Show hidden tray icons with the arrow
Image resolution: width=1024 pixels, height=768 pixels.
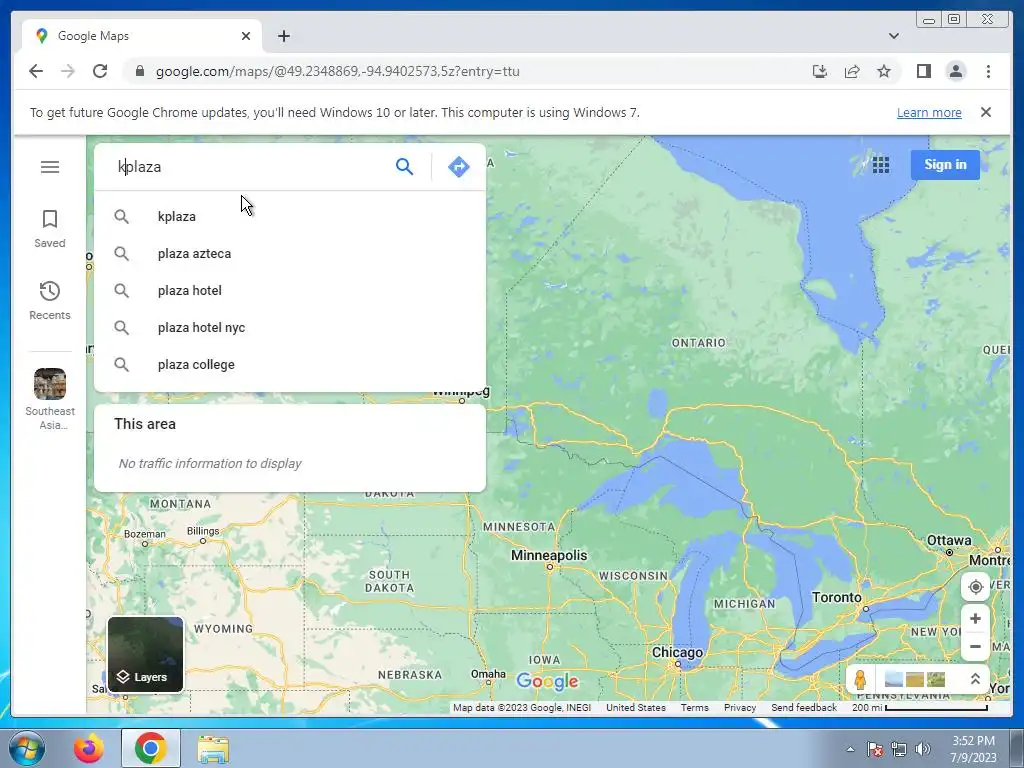tap(850, 749)
